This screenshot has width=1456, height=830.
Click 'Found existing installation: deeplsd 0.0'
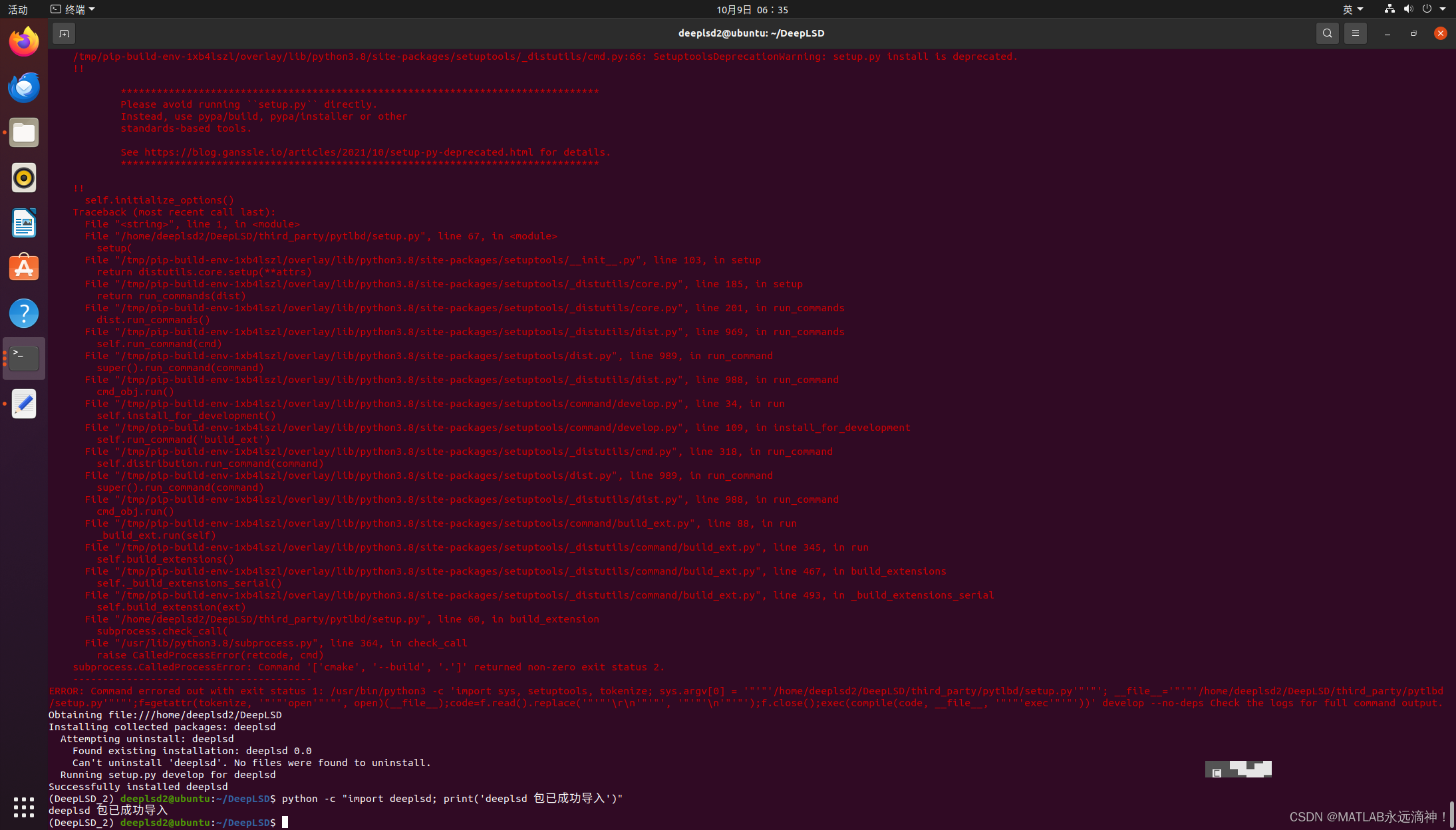pyautogui.click(x=192, y=751)
